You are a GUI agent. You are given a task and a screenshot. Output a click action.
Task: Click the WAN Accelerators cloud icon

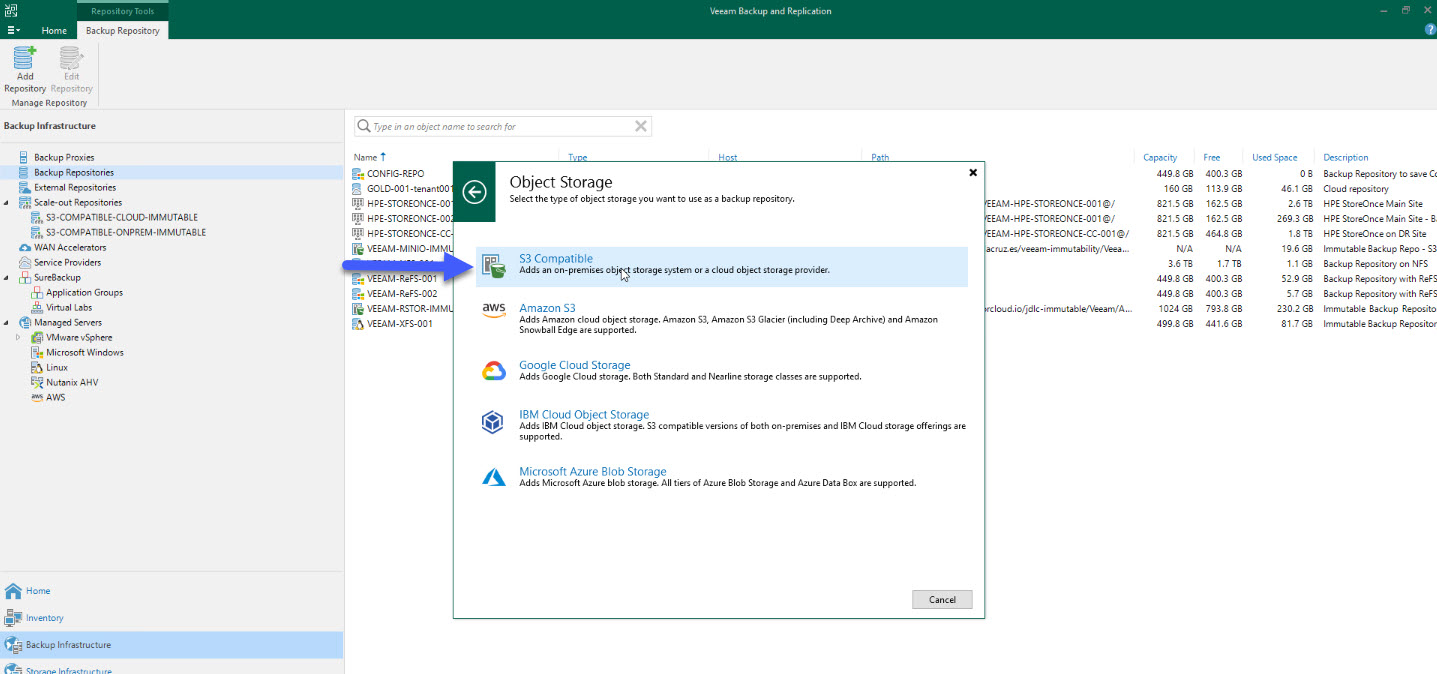(24, 247)
